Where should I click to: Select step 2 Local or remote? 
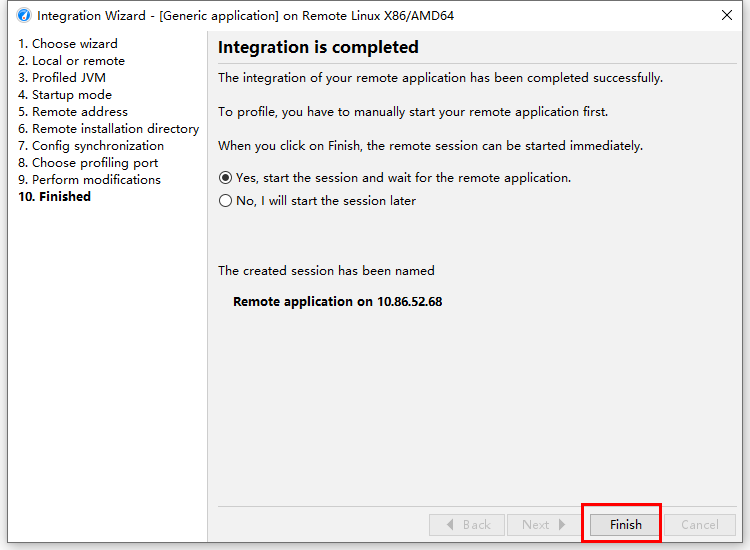(x=71, y=61)
